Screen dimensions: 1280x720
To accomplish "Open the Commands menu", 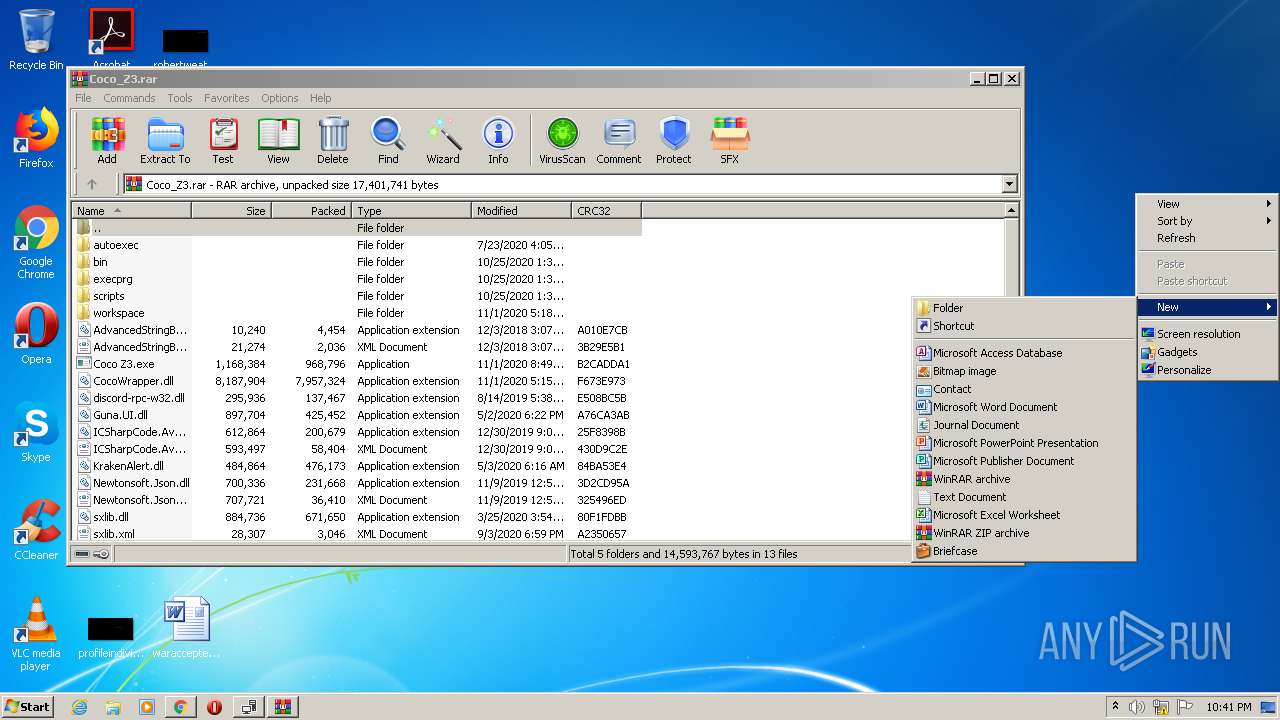I will click(129, 98).
